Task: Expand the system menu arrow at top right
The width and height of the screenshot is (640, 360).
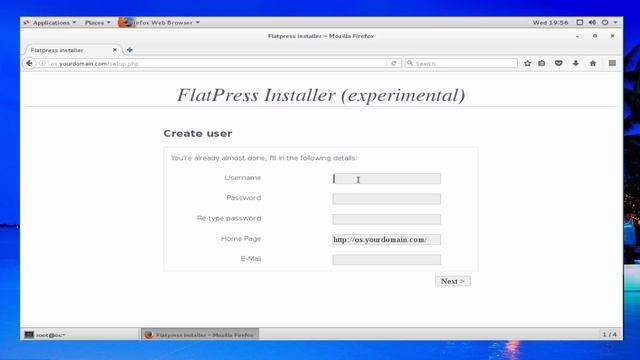Action: (616, 22)
